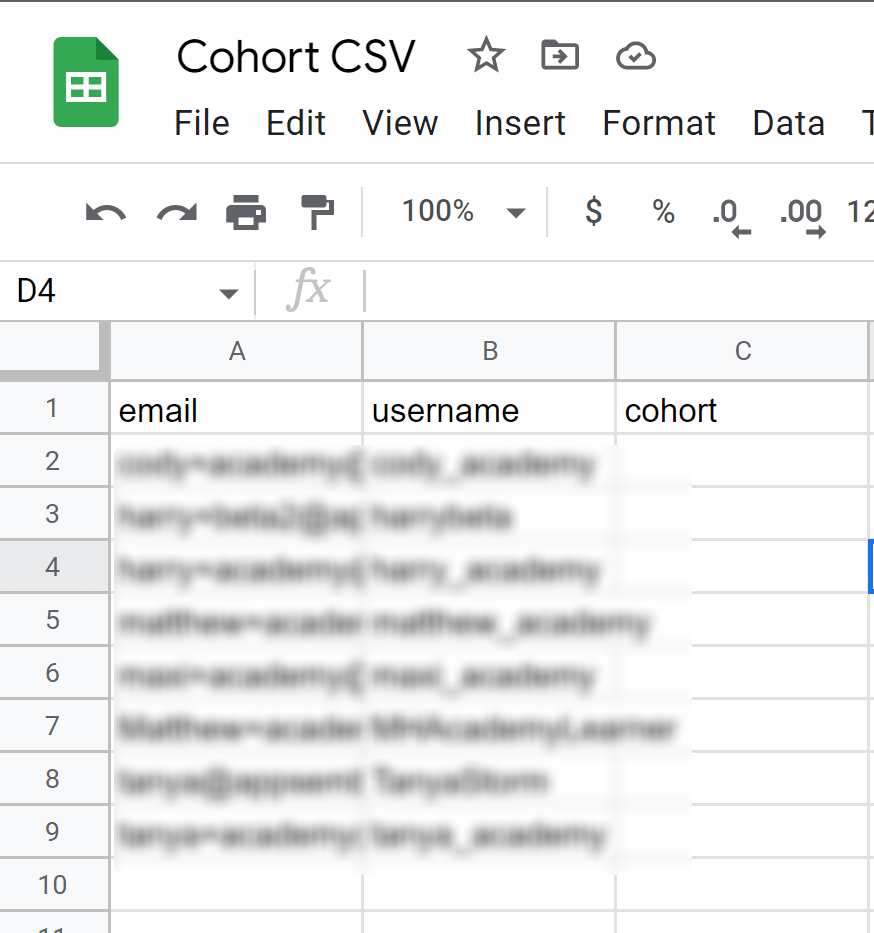This screenshot has width=874, height=933.
Task: Select row 1 by its row number
Action: coord(53,409)
